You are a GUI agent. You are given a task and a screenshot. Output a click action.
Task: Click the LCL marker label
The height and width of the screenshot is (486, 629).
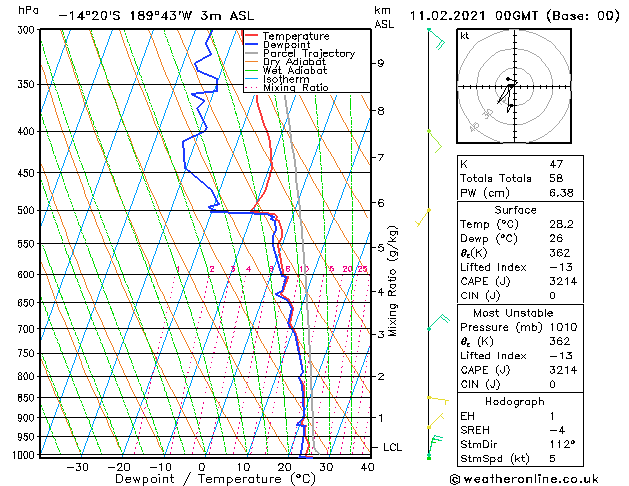click(x=392, y=447)
